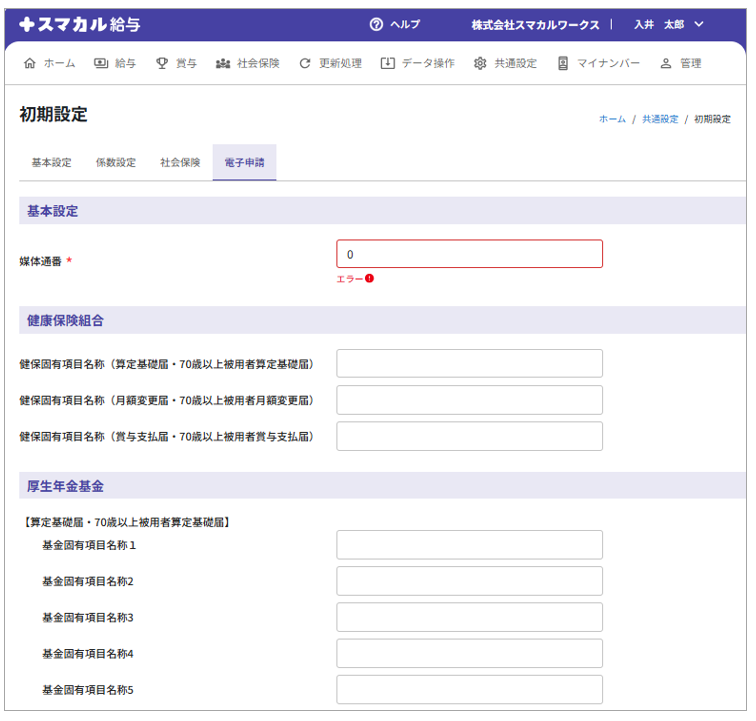756x721 pixels.
Task: Click the home icon in navigation bar
Action: (29, 63)
